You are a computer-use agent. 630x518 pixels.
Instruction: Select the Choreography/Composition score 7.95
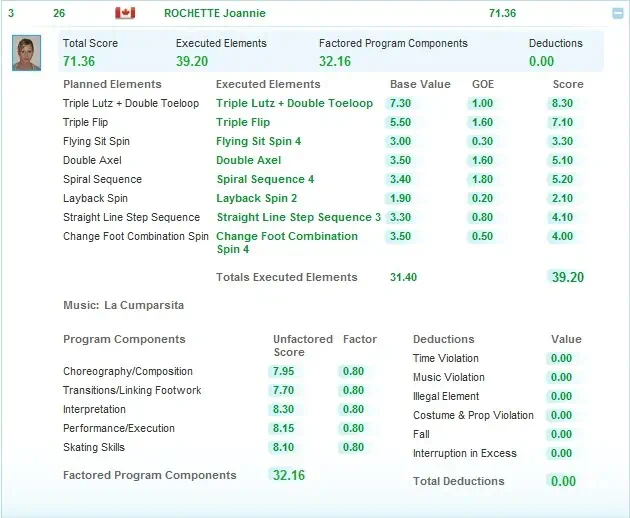tap(283, 371)
